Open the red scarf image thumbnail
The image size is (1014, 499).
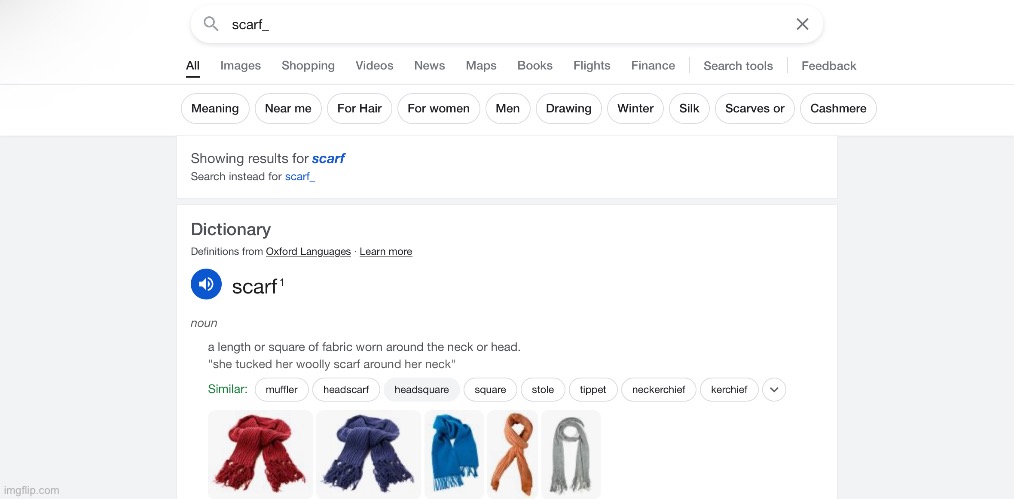(x=261, y=454)
